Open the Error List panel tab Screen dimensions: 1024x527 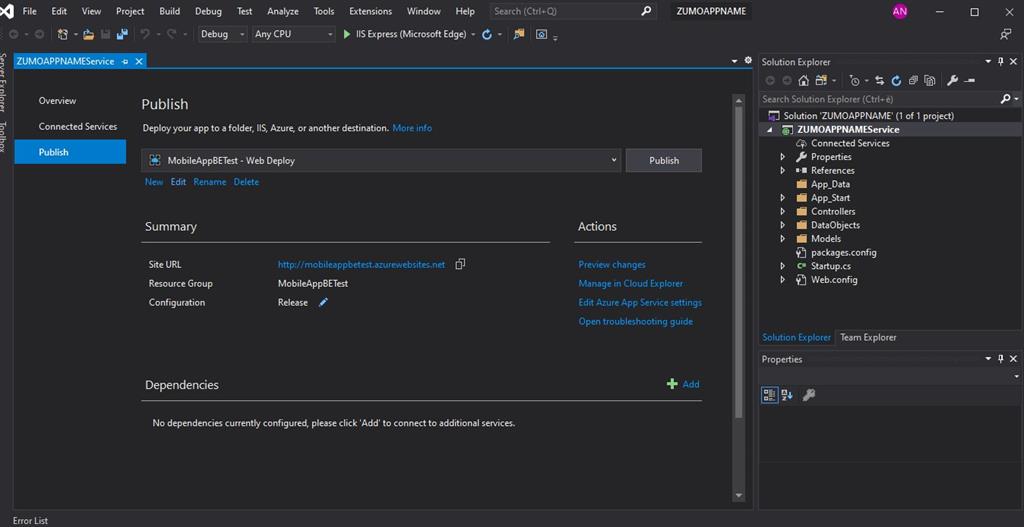30,520
